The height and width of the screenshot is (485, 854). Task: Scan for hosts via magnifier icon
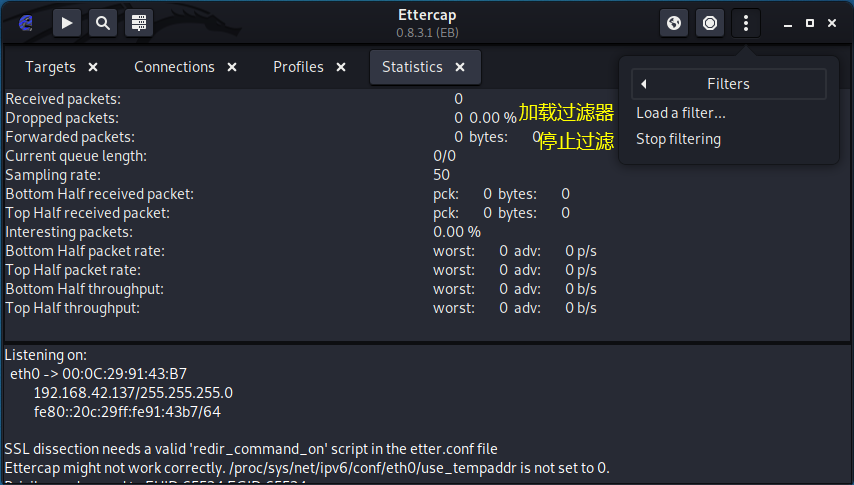pos(103,23)
